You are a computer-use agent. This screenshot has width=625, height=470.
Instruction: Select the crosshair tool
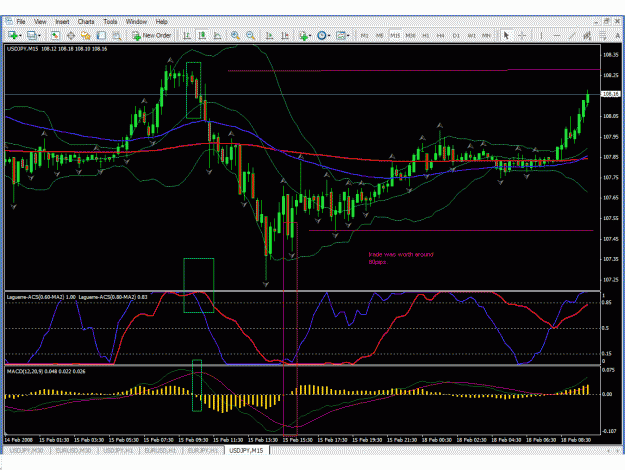[x=522, y=35]
